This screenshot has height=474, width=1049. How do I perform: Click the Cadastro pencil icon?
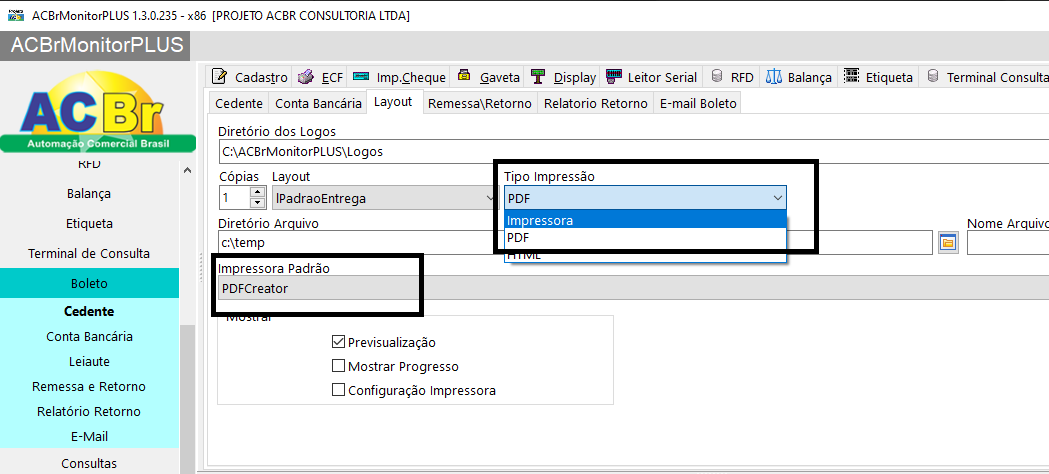[219, 76]
